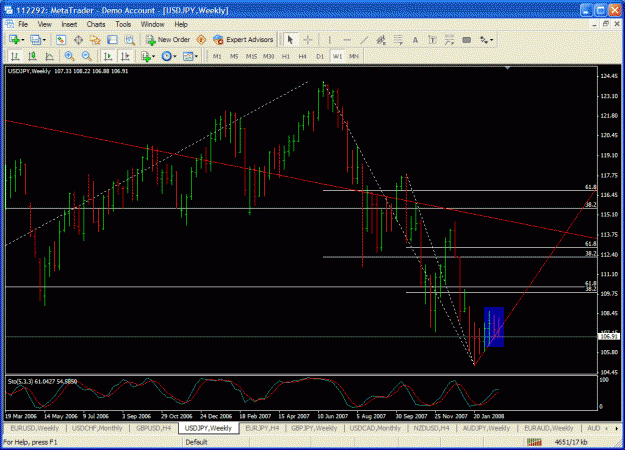The height and width of the screenshot is (450, 625).
Task: Switch chart to Bar Chart mode
Action: pyautogui.click(x=15, y=57)
